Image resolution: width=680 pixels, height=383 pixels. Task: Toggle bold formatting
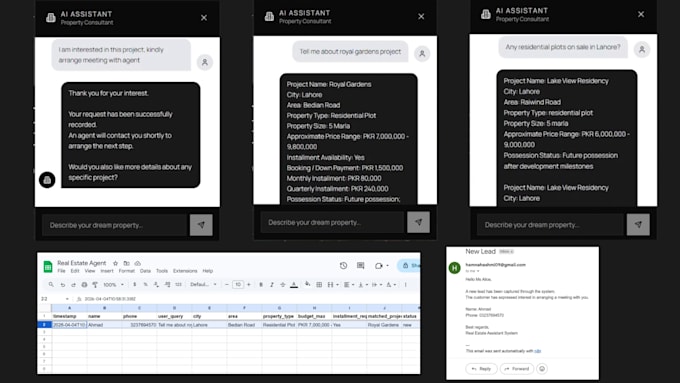click(x=261, y=285)
